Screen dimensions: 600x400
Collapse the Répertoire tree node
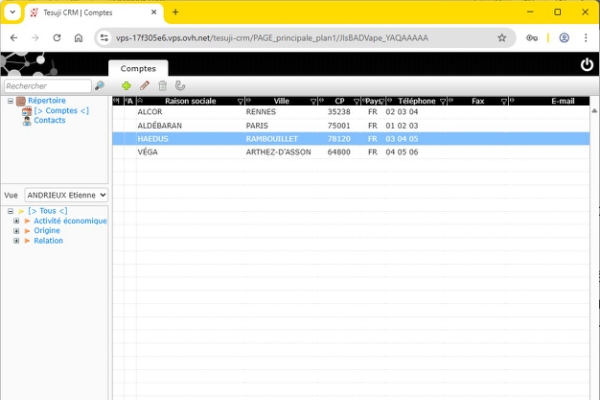tap(10, 101)
